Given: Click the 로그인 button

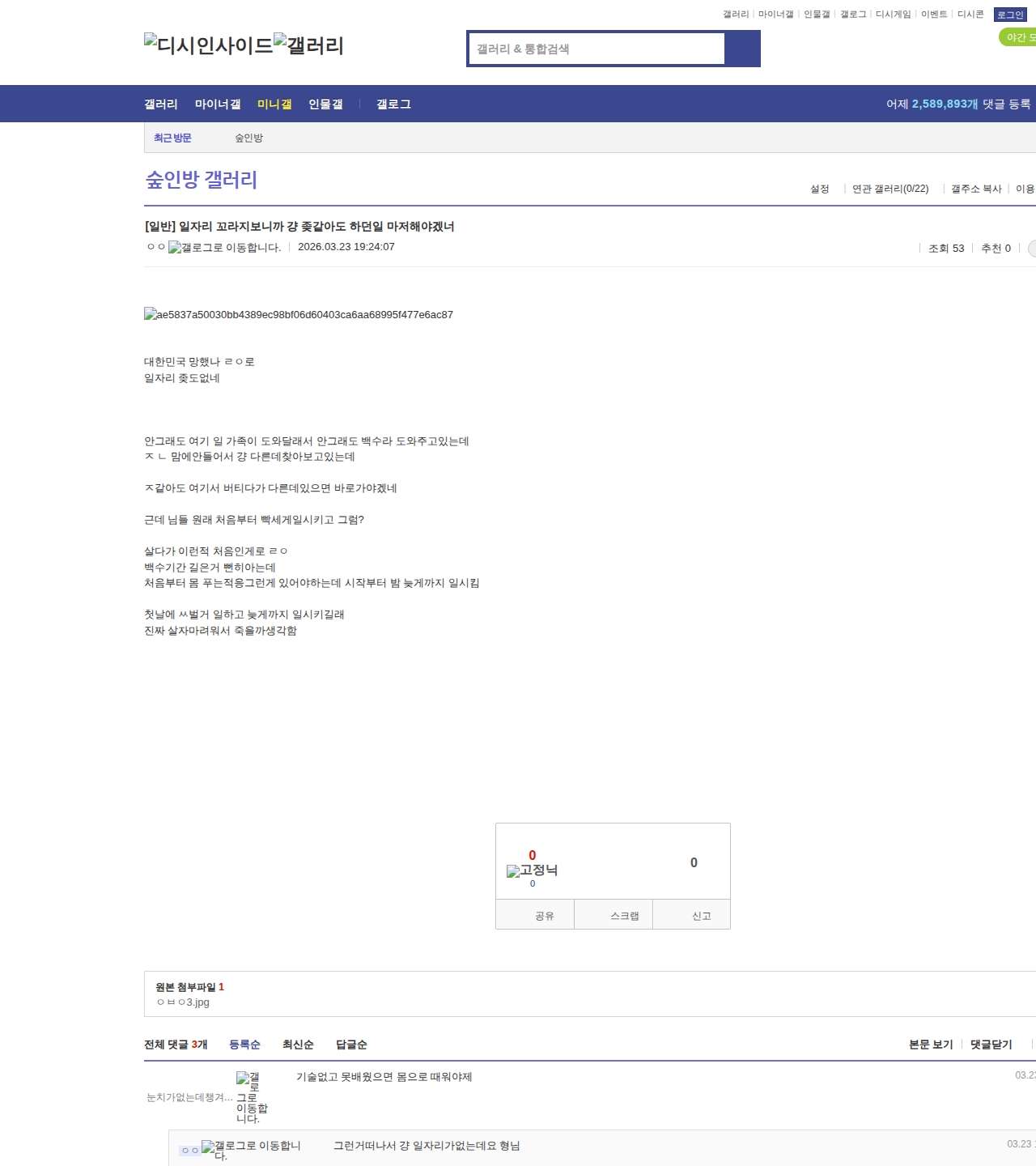Looking at the screenshot, I should coord(1010,15).
